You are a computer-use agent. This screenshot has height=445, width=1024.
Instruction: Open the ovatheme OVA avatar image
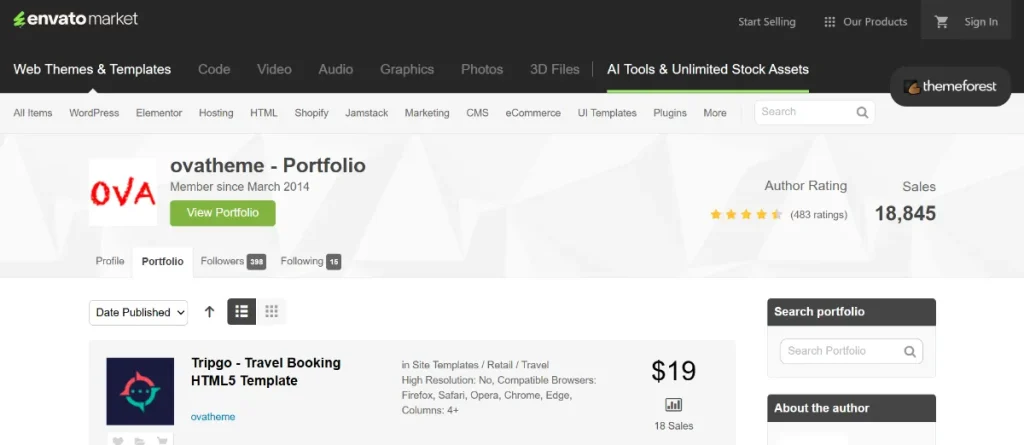(x=123, y=192)
